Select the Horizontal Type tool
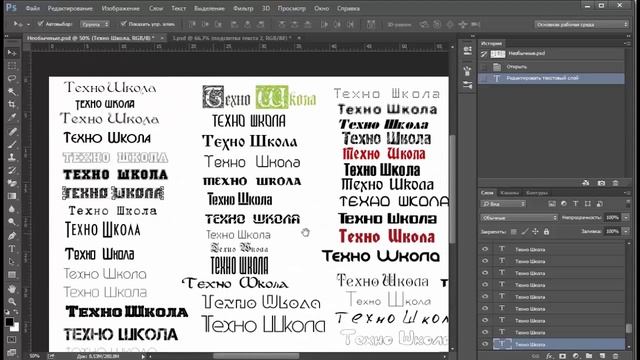This screenshot has width=640, height=360. point(12,249)
